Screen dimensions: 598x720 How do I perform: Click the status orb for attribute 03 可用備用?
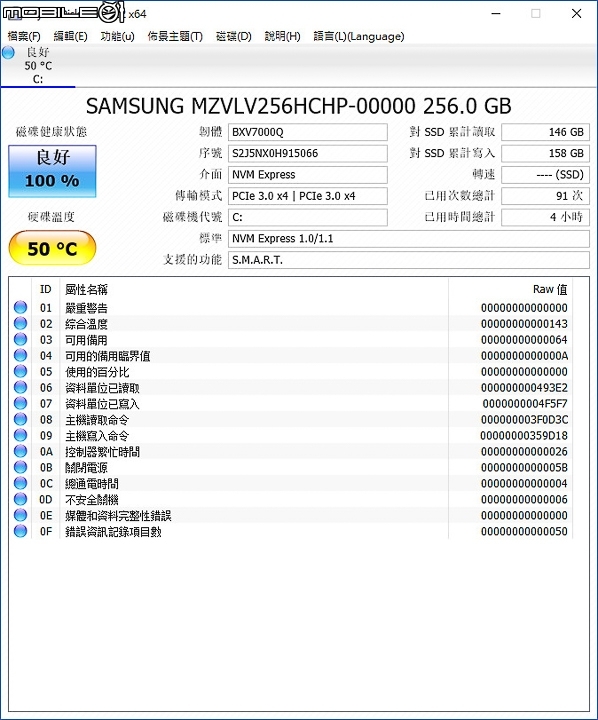click(20, 339)
